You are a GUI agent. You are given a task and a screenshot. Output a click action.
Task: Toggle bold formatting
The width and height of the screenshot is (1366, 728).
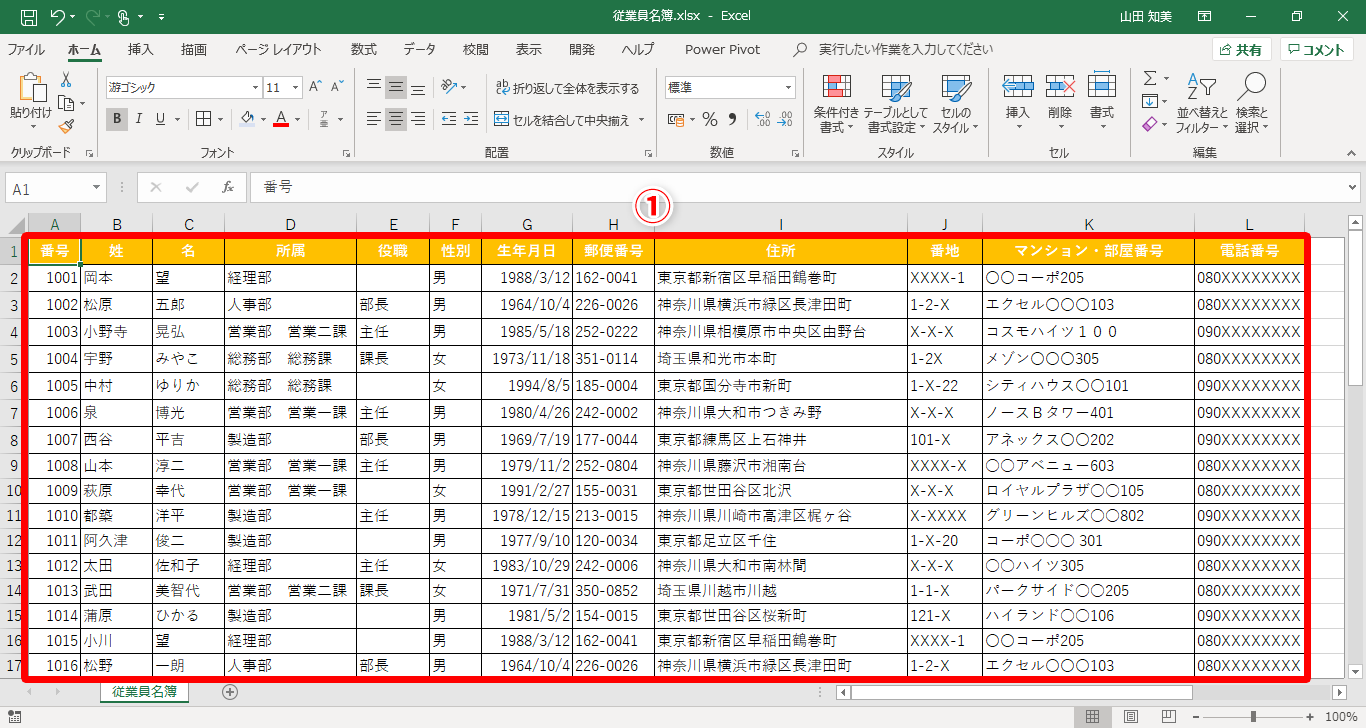coord(118,120)
